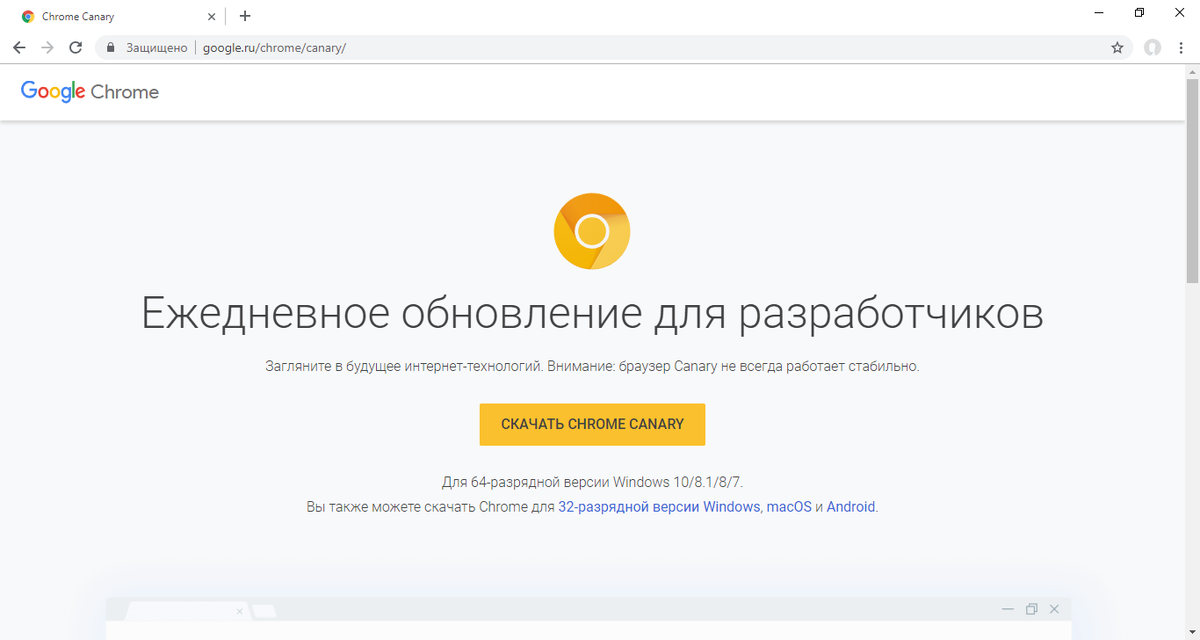Open the Chrome three-dot menu

click(1182, 47)
